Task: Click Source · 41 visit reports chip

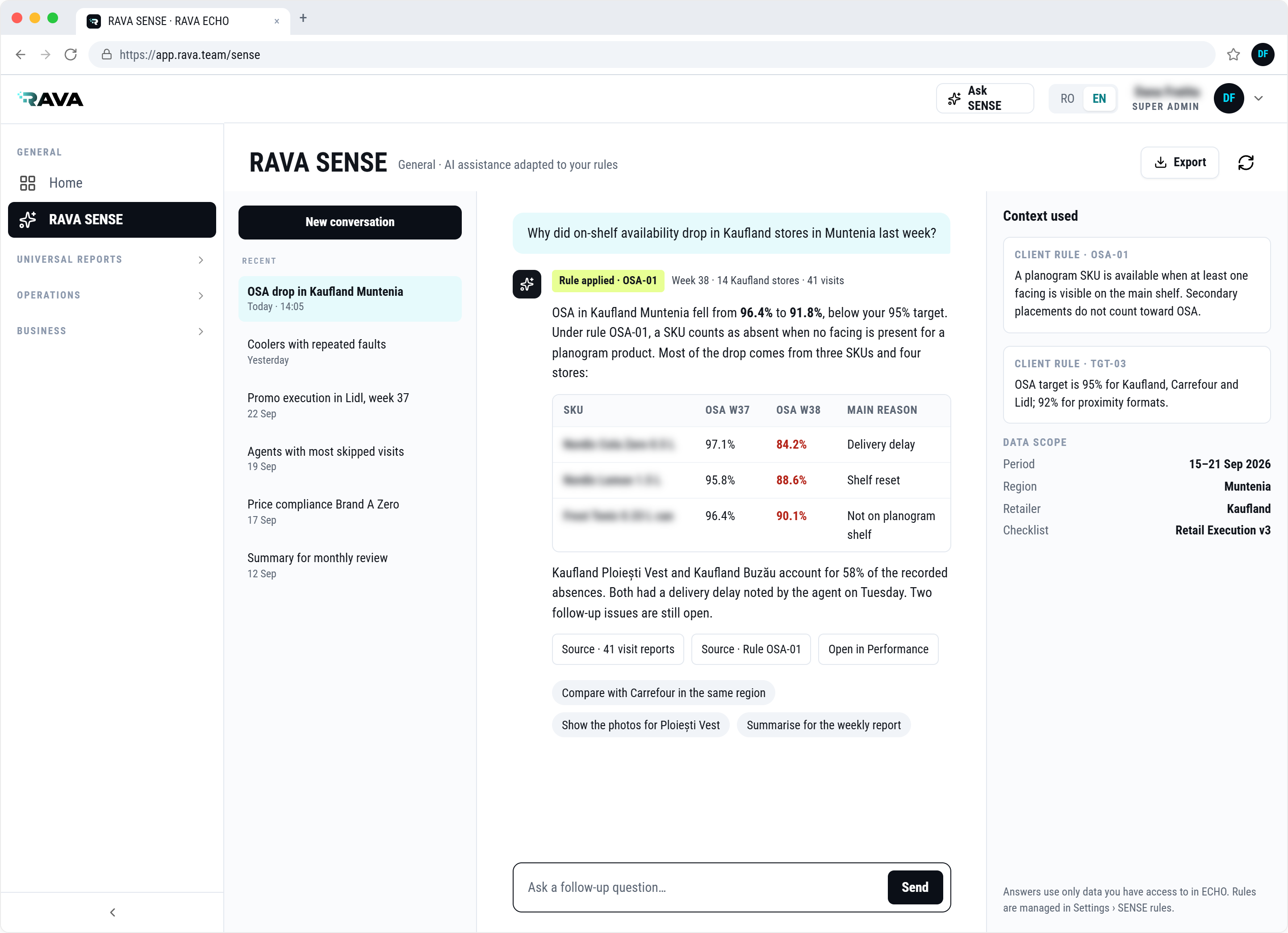Action: (618, 649)
